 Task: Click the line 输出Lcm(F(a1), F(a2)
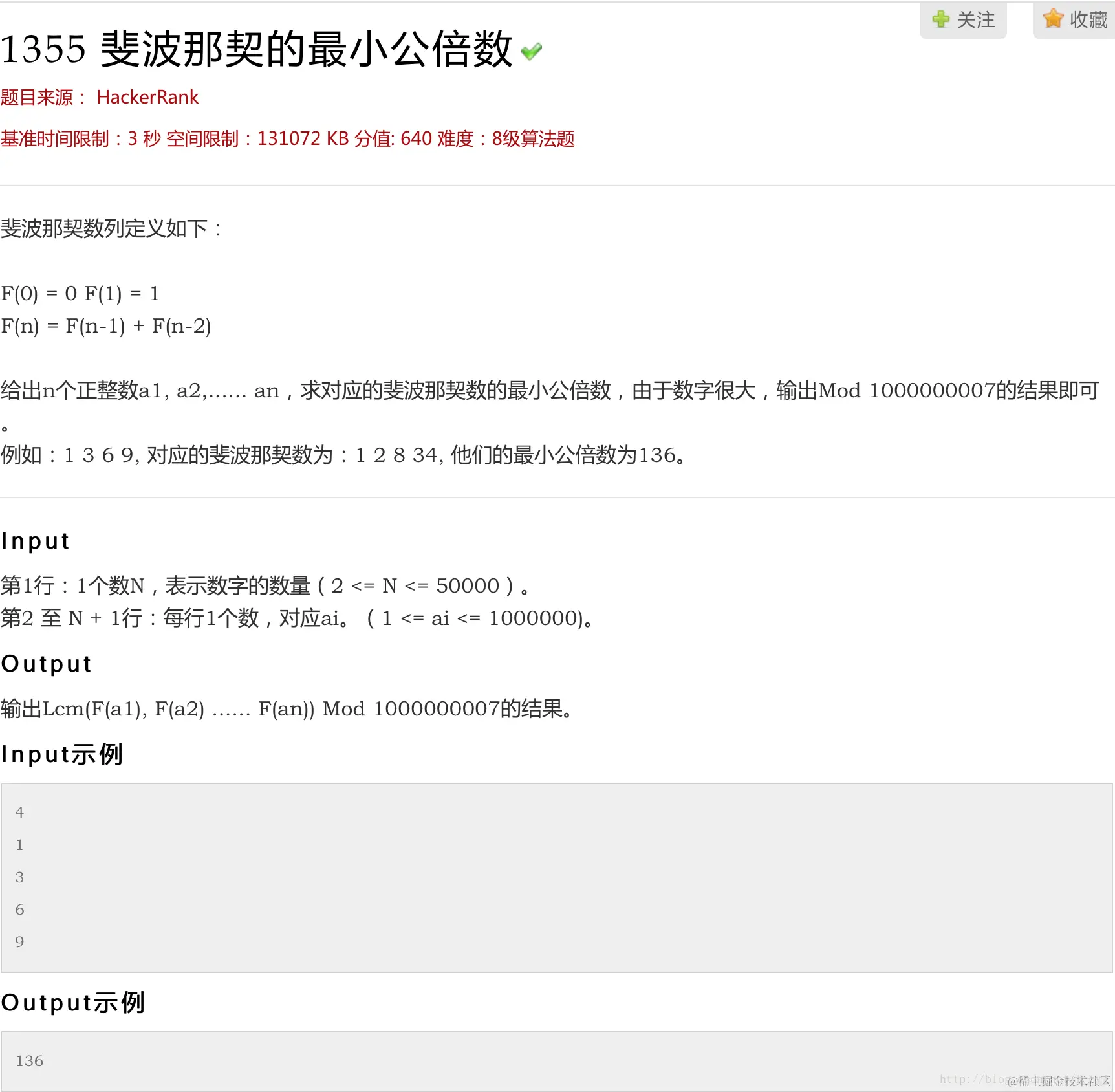pos(287,709)
